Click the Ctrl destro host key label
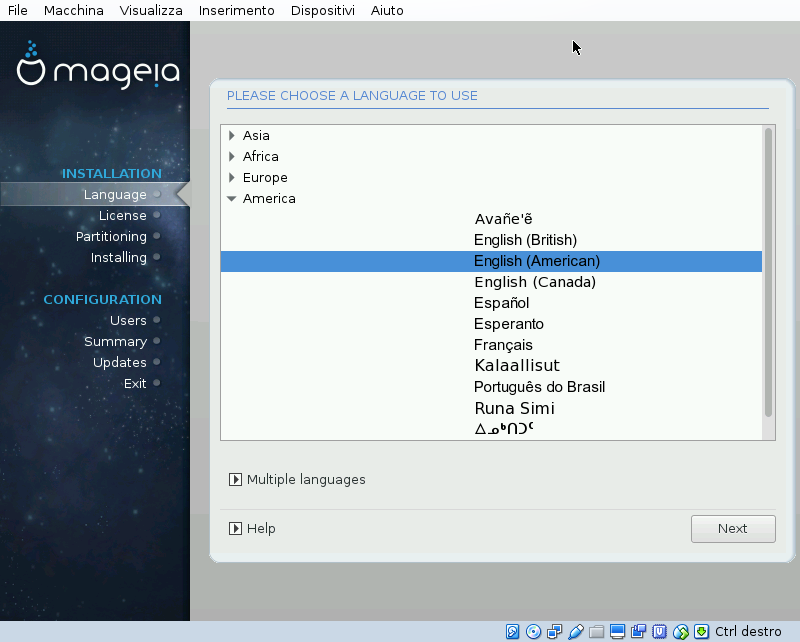Image resolution: width=800 pixels, height=642 pixels. click(748, 632)
